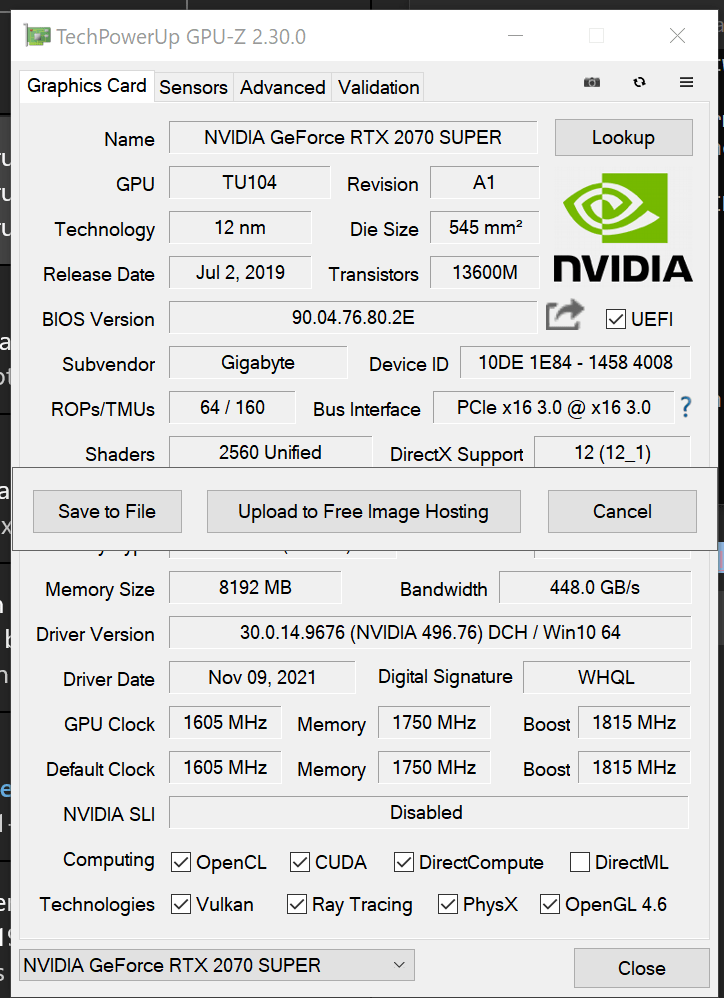Viewport: 724px width, 998px height.
Task: Uncheck the CUDA checkbox
Action: click(x=299, y=861)
